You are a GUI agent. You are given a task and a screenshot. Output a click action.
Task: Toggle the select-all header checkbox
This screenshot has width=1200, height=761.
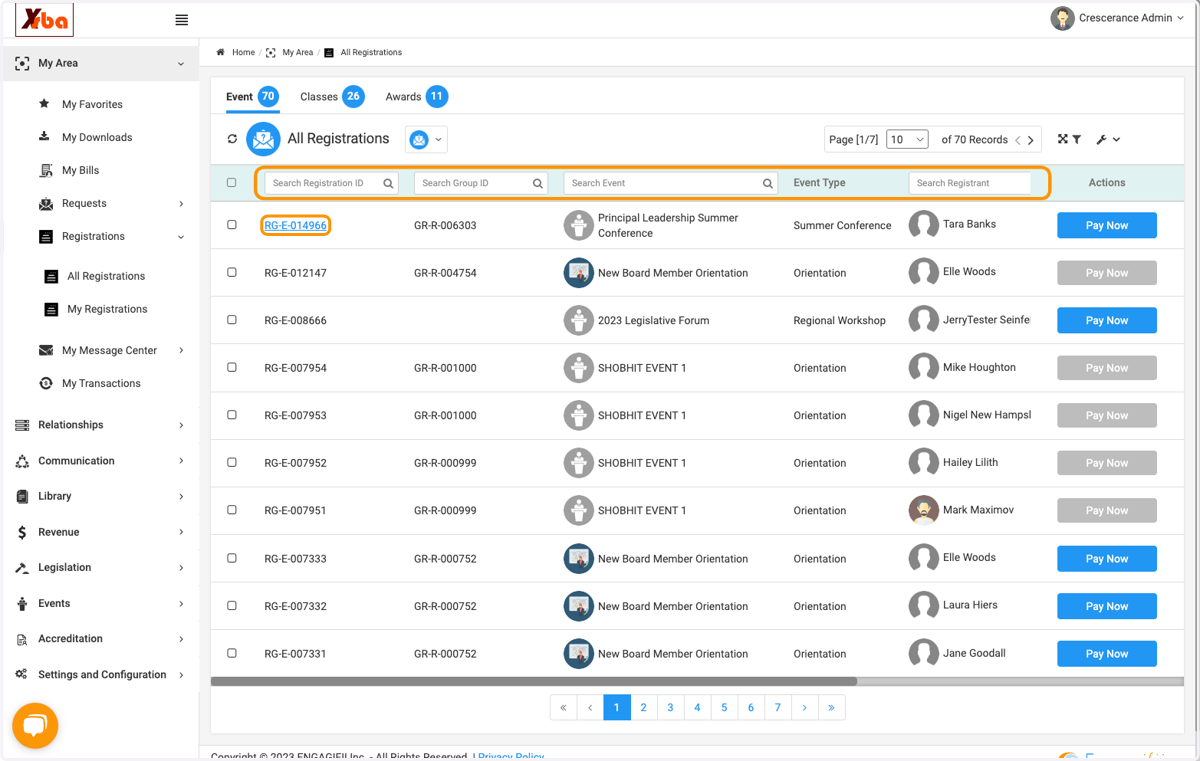coord(232,183)
